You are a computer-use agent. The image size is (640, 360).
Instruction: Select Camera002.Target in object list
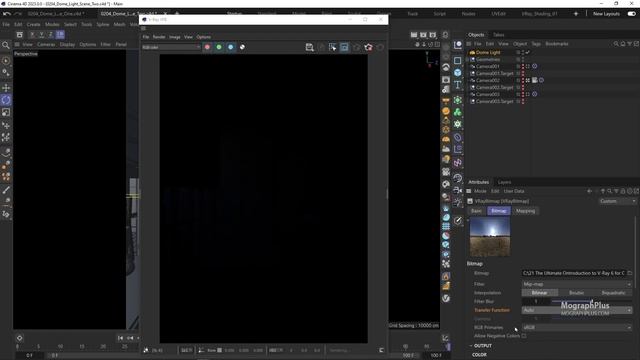(494, 87)
